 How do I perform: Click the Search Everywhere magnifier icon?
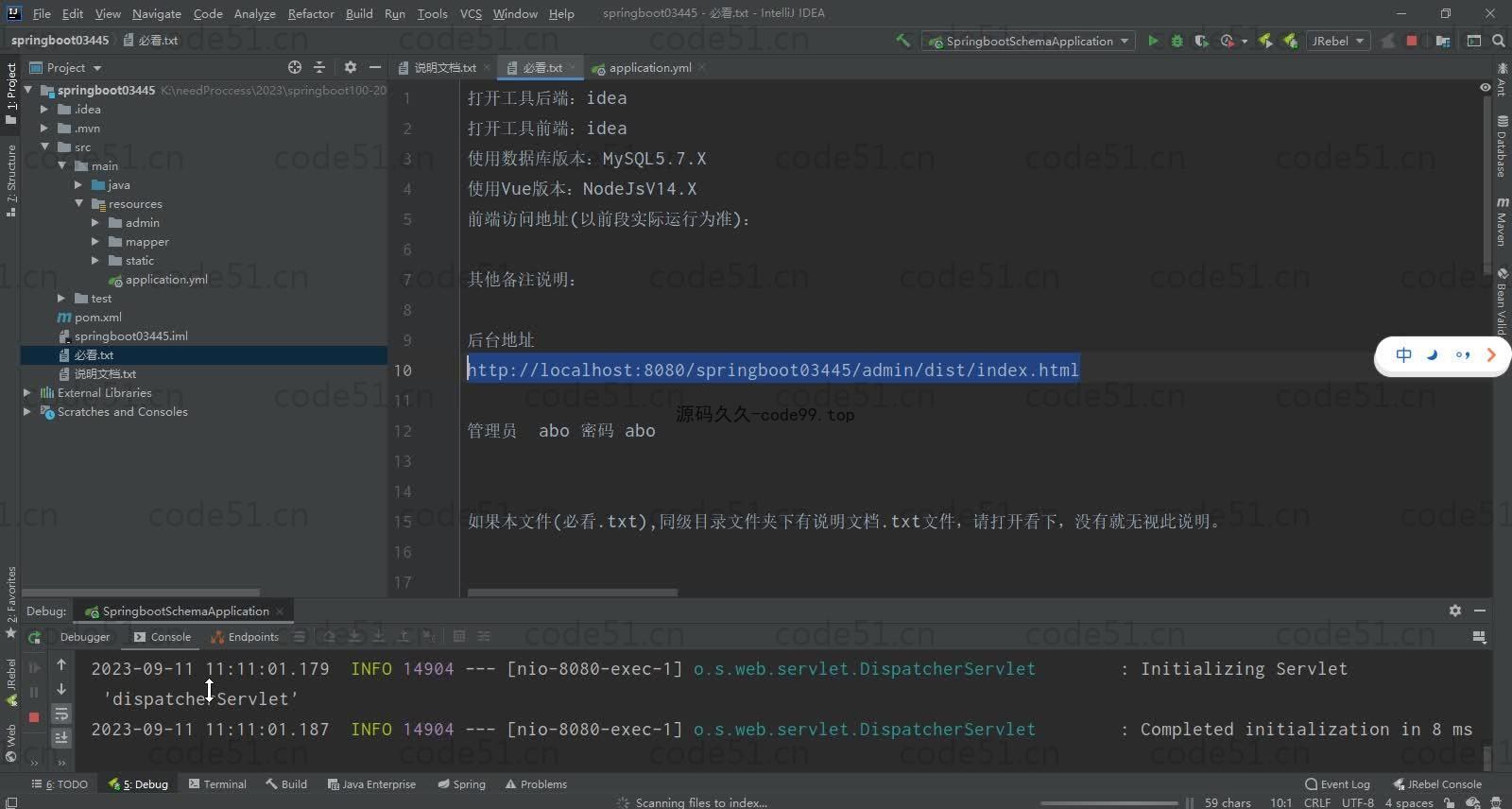[1499, 41]
